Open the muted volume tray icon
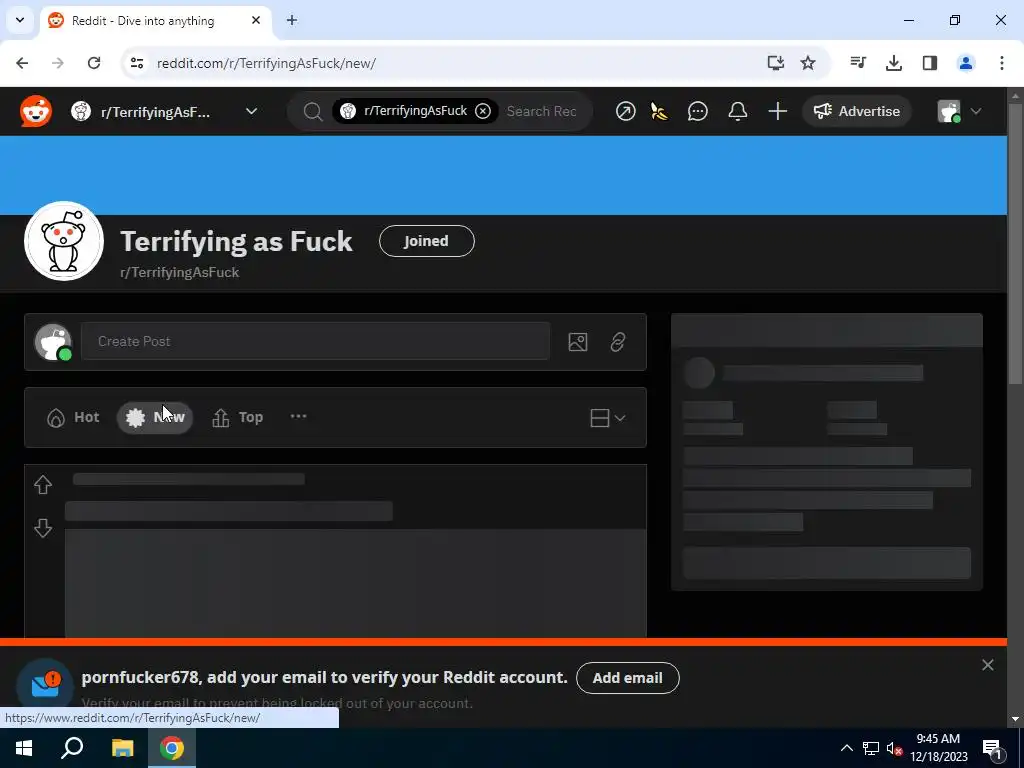 coord(894,748)
